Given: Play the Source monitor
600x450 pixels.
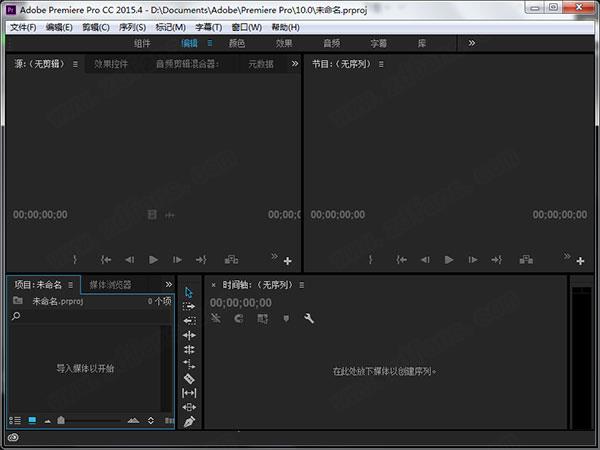Looking at the screenshot, I should [153, 260].
